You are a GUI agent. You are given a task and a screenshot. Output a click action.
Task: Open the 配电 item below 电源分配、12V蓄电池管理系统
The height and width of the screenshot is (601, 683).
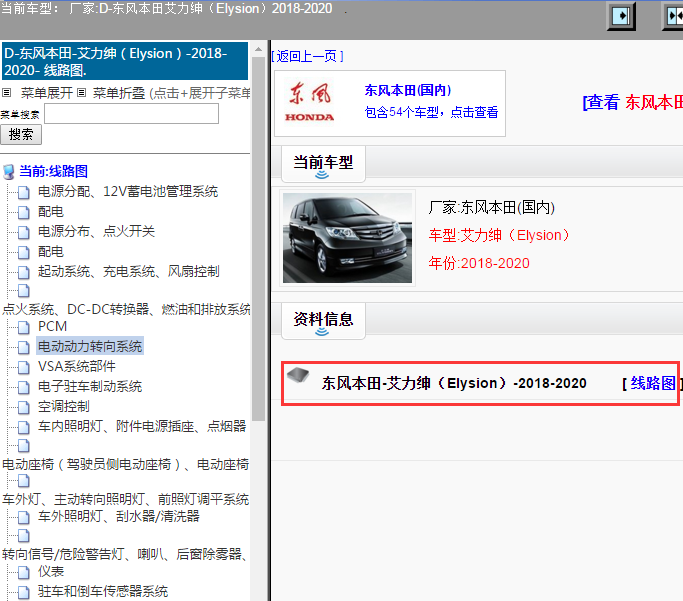(51, 211)
